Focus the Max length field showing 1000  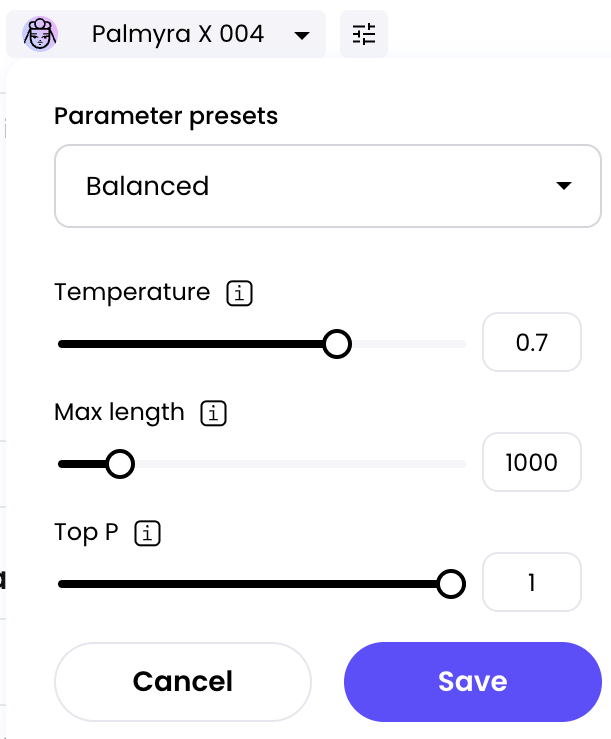click(x=532, y=462)
